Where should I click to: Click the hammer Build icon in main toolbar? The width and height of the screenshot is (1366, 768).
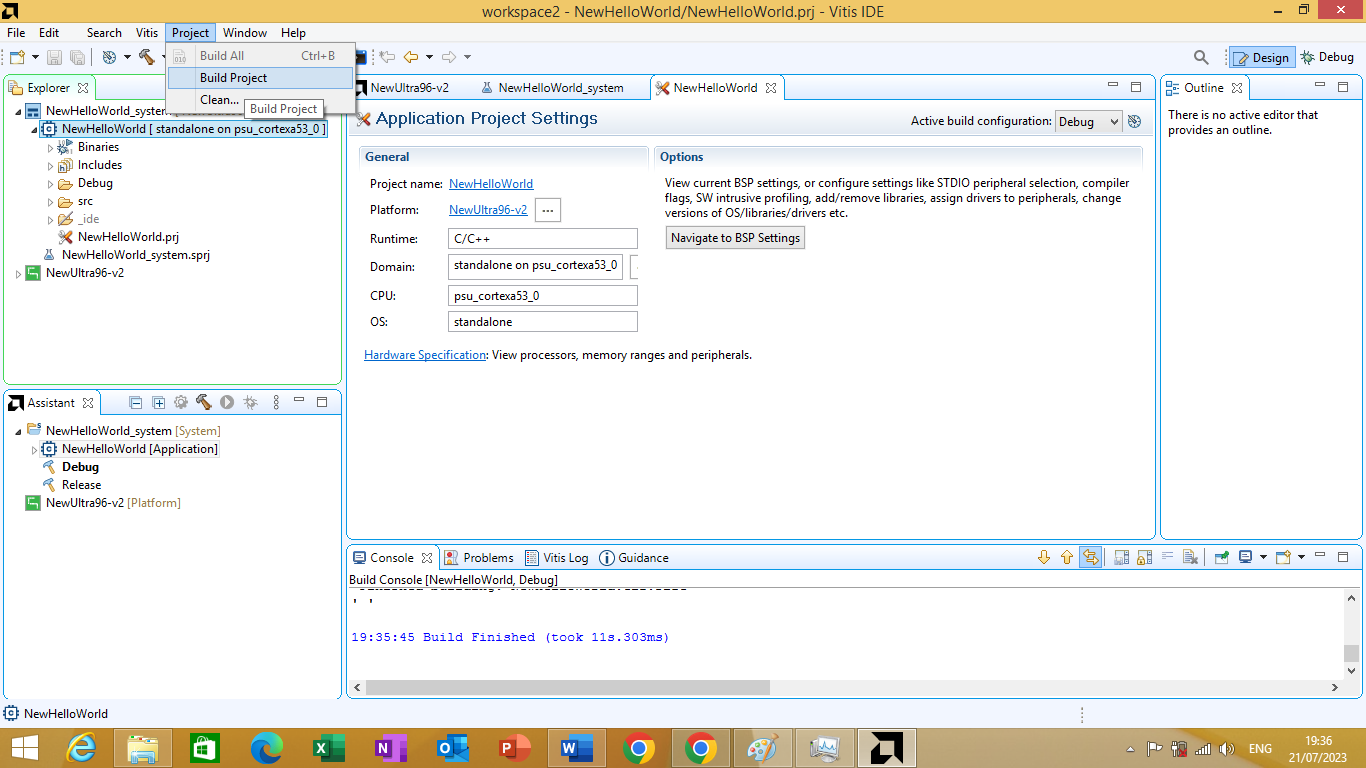pos(147,57)
